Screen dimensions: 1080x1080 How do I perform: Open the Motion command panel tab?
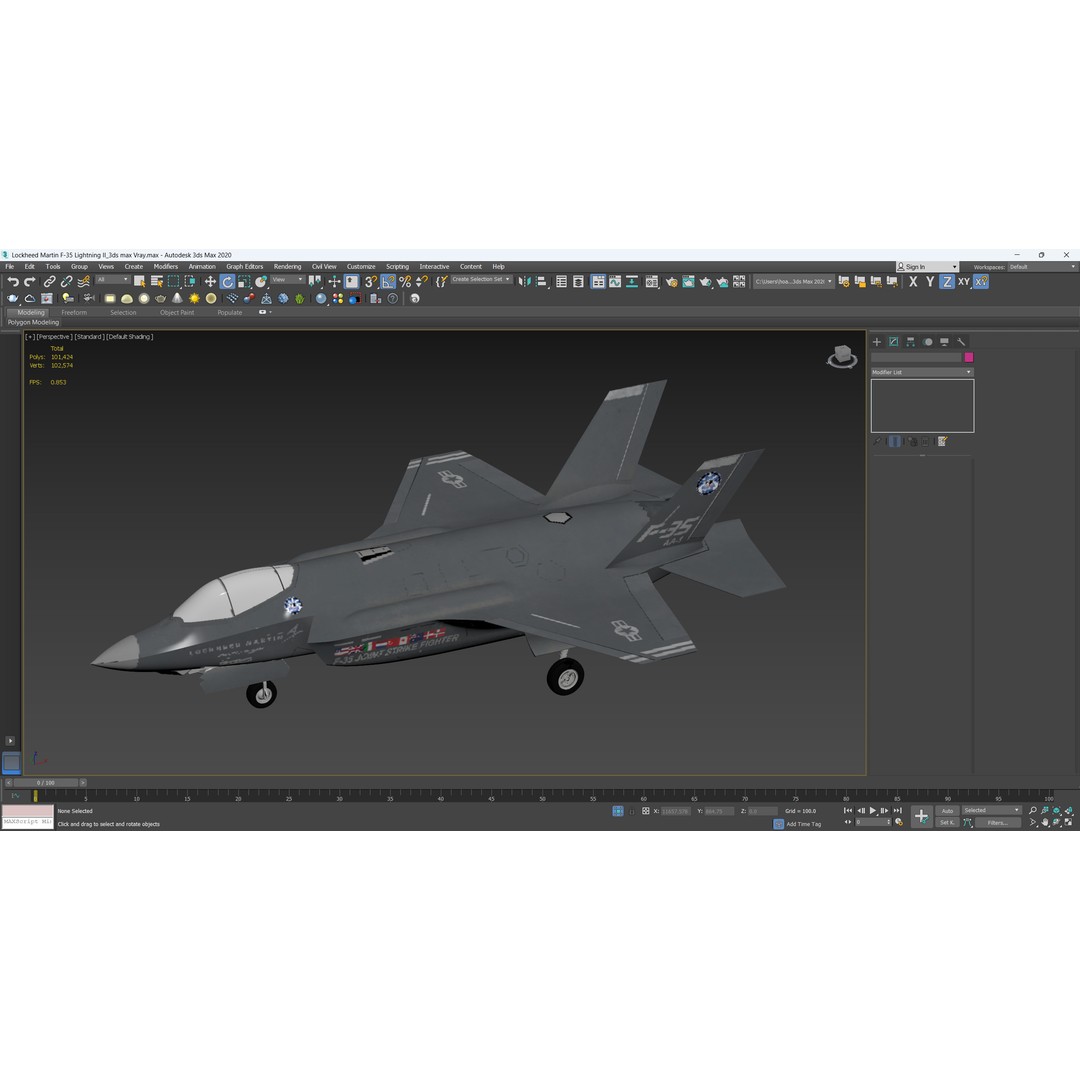point(927,342)
